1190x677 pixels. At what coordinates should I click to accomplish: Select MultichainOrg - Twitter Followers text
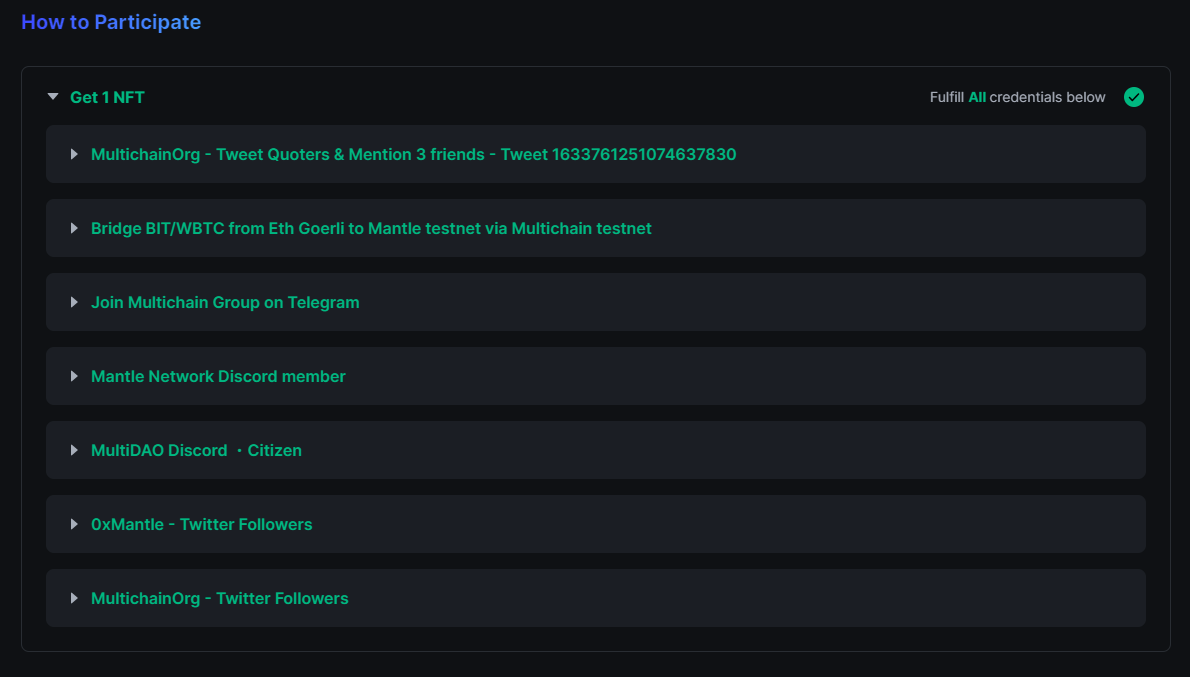click(220, 598)
